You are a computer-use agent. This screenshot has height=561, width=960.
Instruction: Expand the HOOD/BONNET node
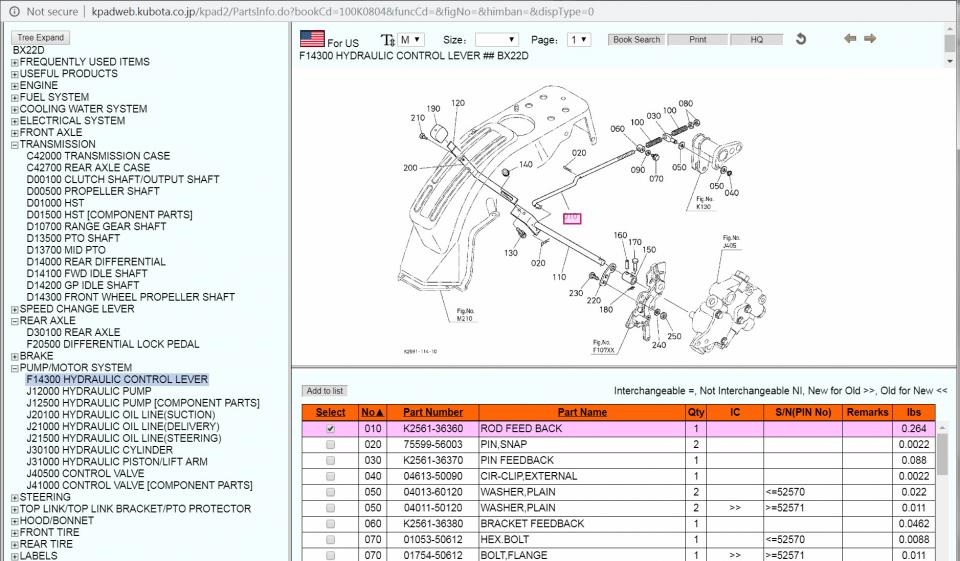coord(15,521)
